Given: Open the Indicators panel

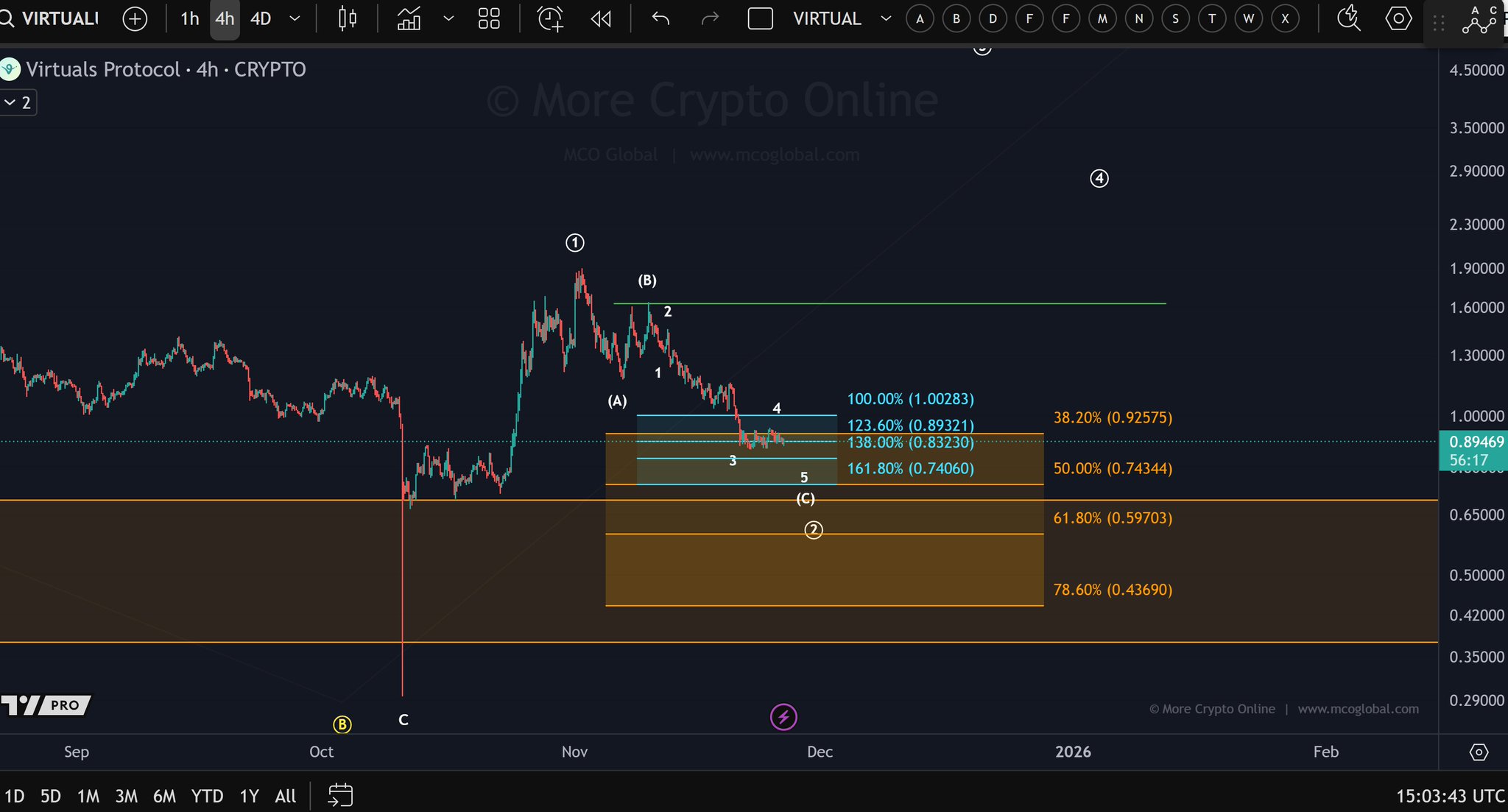Looking at the screenshot, I should pyautogui.click(x=409, y=18).
